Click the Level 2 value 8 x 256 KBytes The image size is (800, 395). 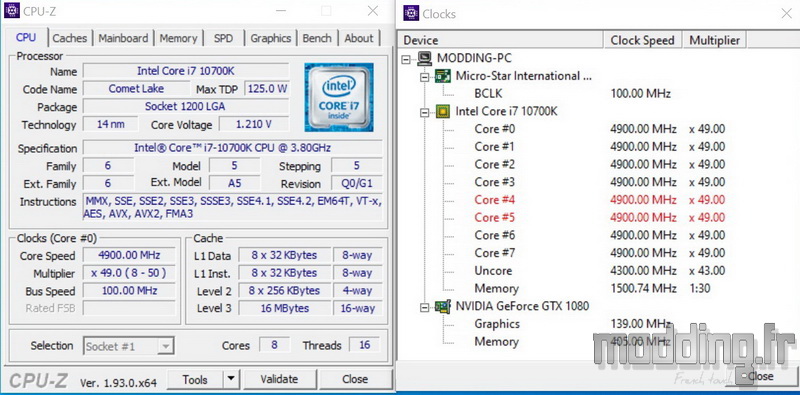(x=284, y=291)
